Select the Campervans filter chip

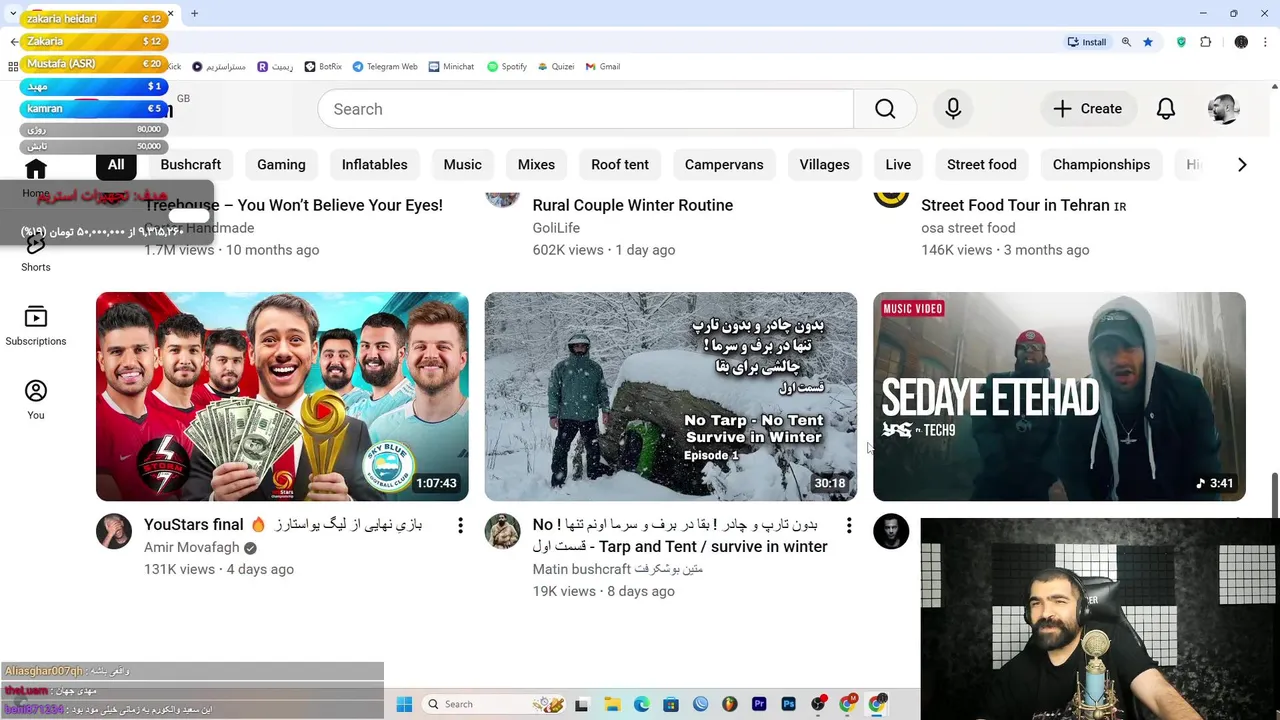click(x=724, y=165)
